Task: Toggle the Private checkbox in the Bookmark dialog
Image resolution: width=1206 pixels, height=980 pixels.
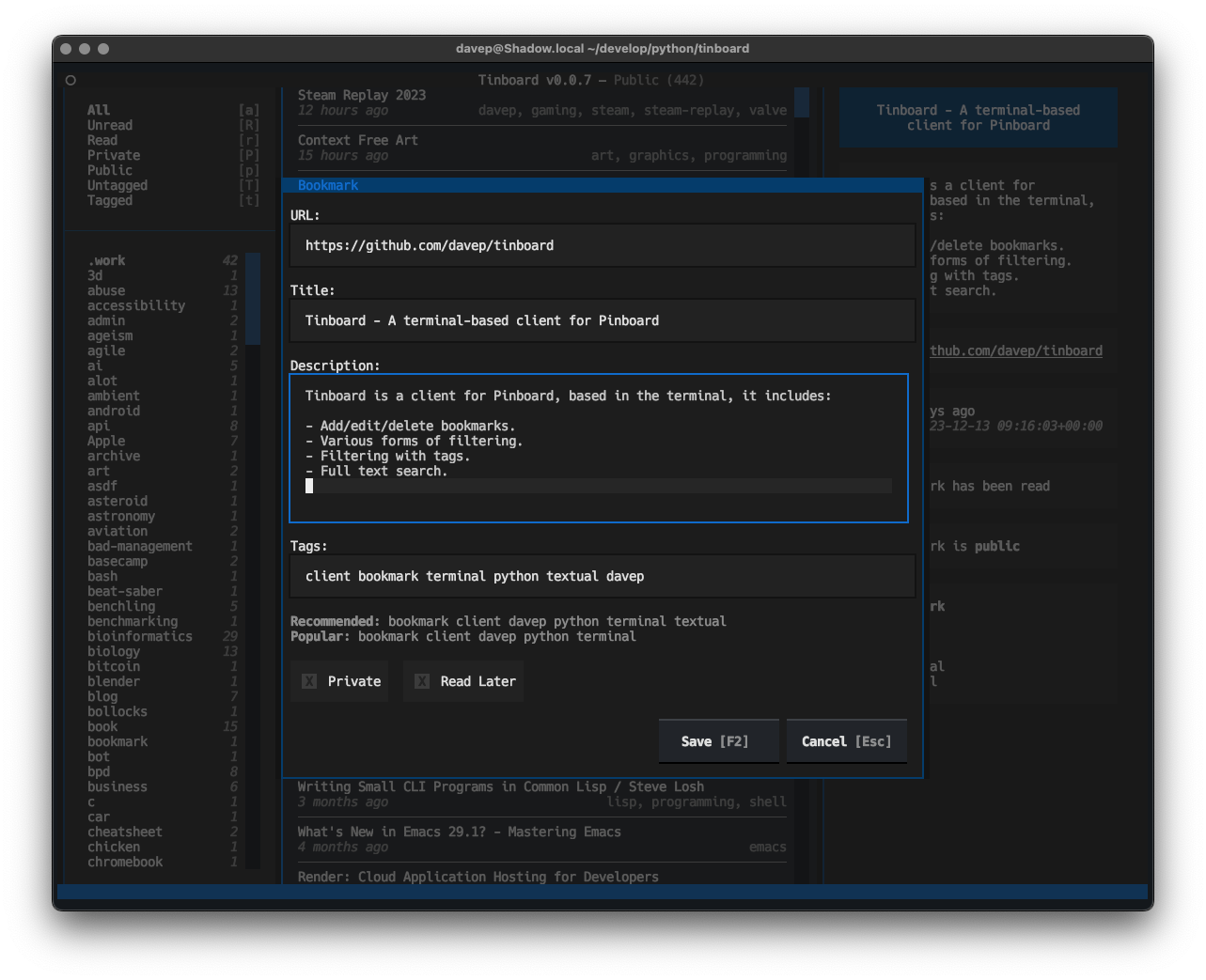Action: tap(340, 681)
